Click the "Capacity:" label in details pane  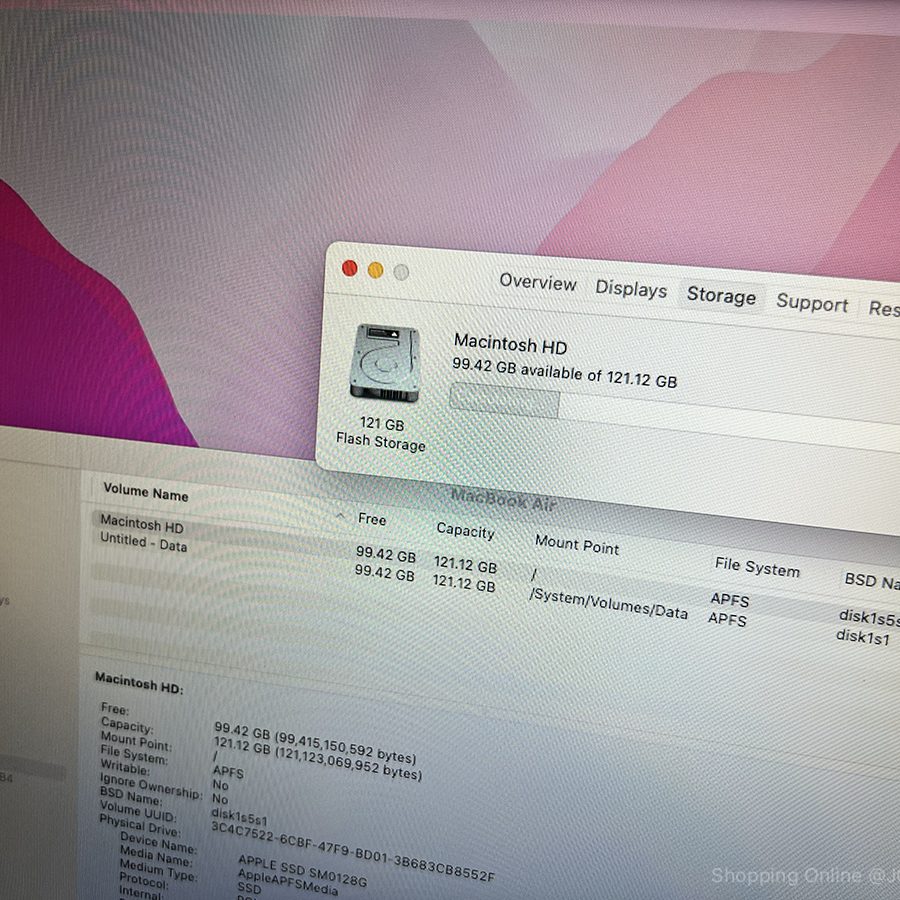click(127, 726)
